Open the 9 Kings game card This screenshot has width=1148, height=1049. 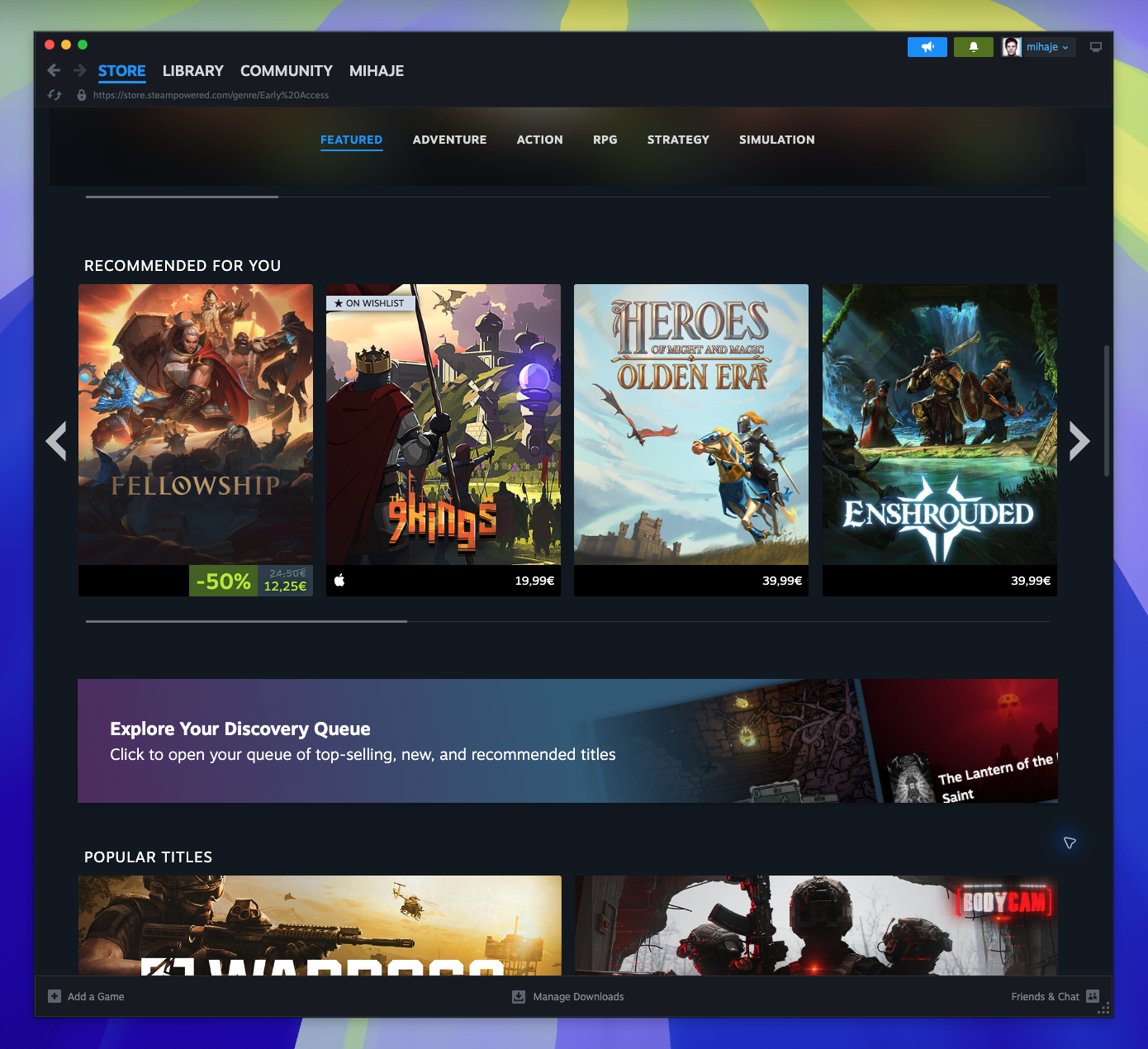[x=444, y=439]
